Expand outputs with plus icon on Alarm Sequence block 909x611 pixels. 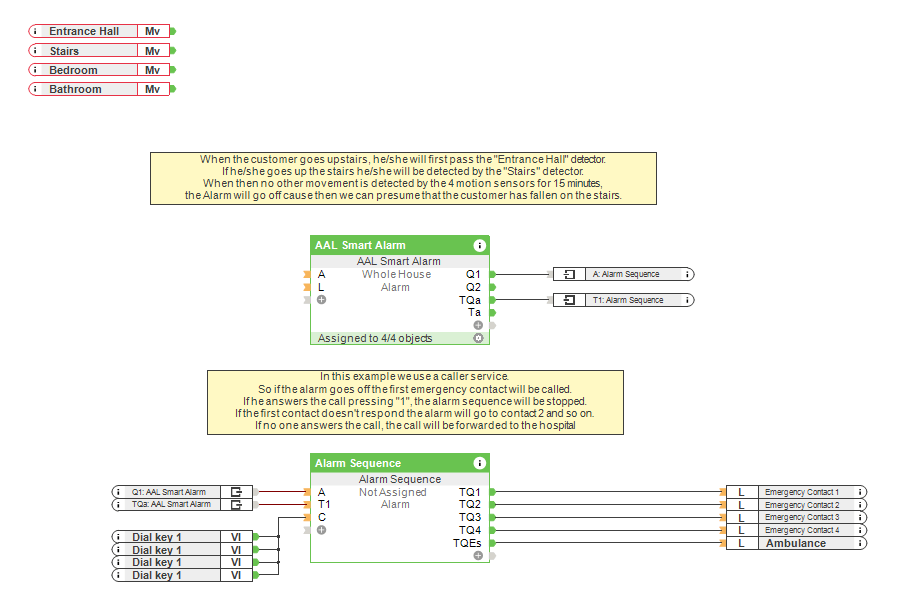point(478,555)
